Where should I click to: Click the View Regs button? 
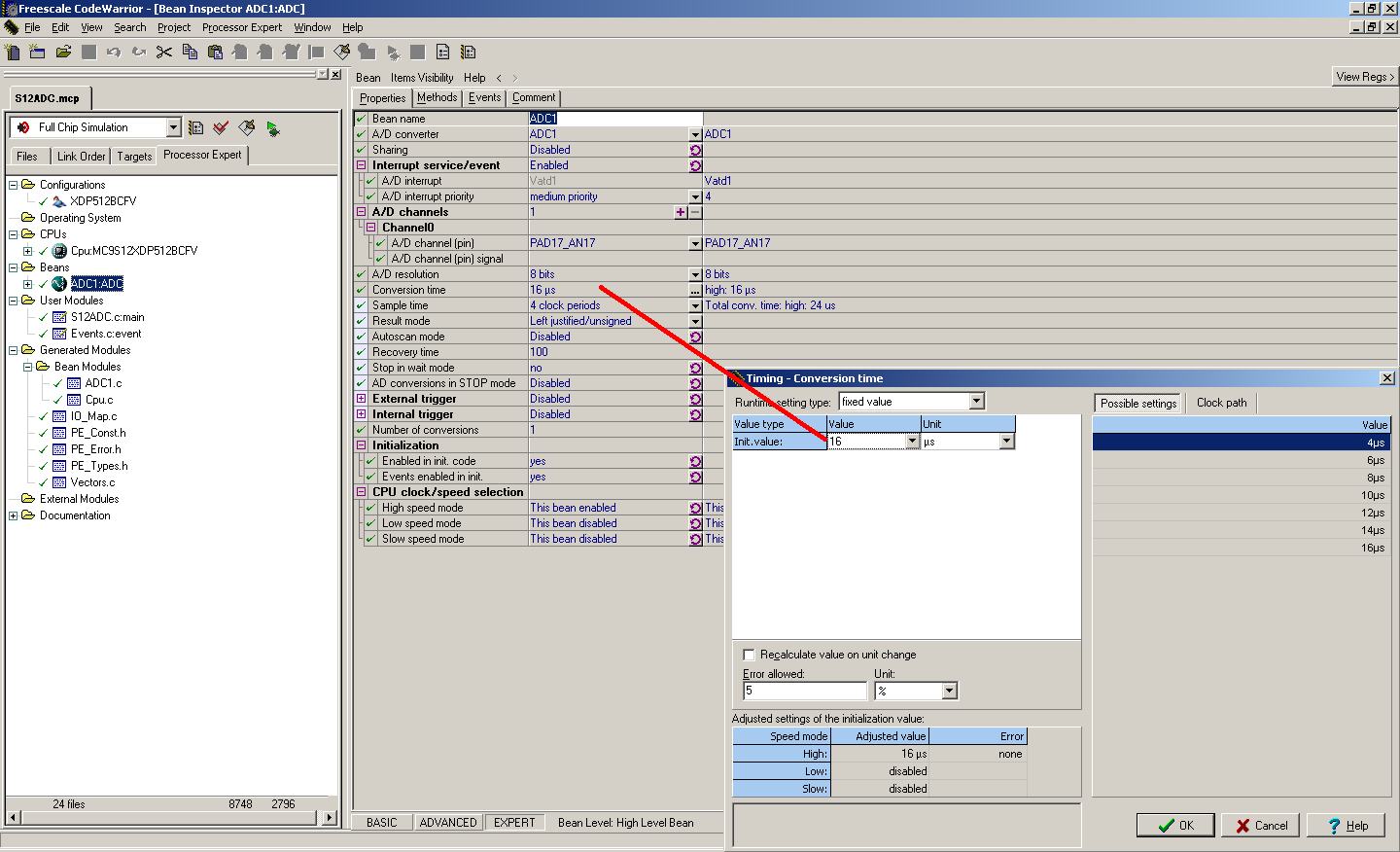click(x=1365, y=77)
